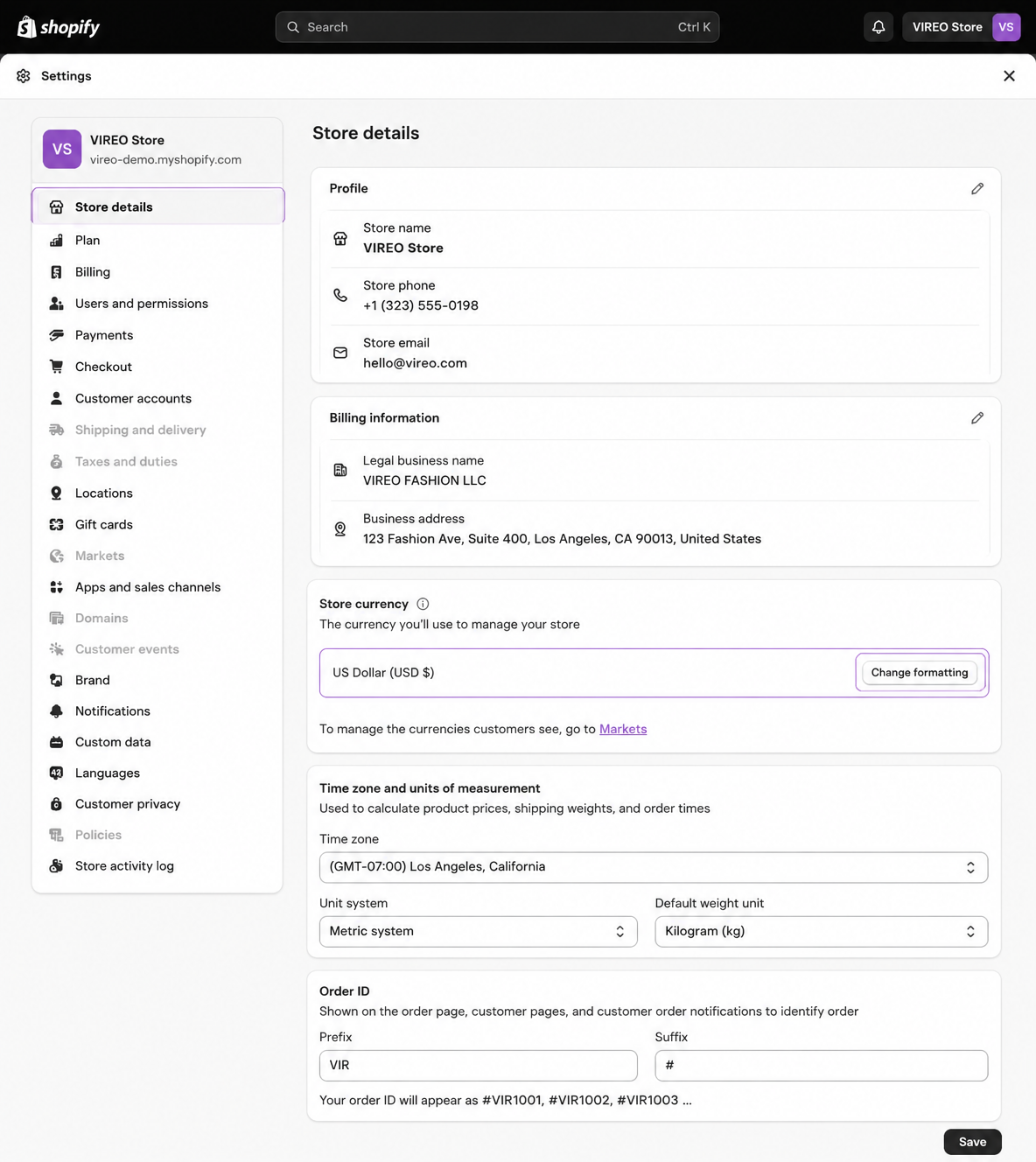Click the Checkout cart icon
1036x1162 pixels.
56,367
